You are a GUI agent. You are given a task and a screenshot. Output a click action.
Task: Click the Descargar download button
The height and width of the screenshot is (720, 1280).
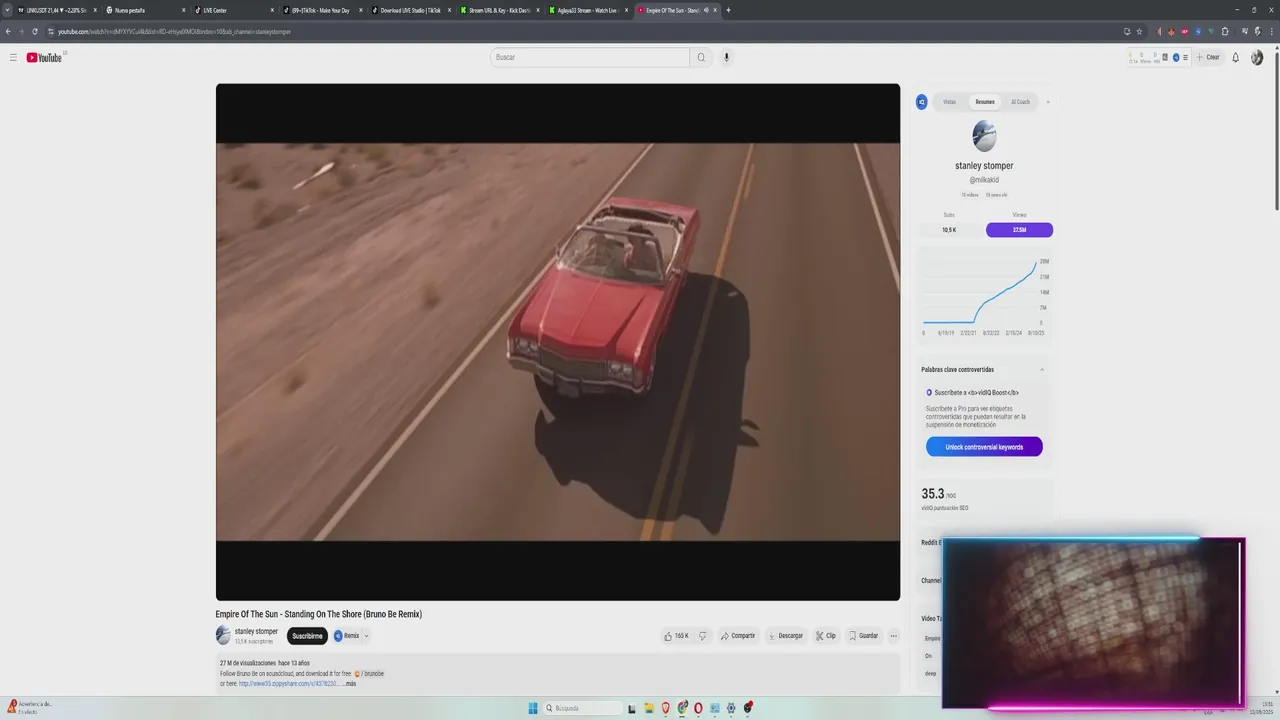pos(786,636)
